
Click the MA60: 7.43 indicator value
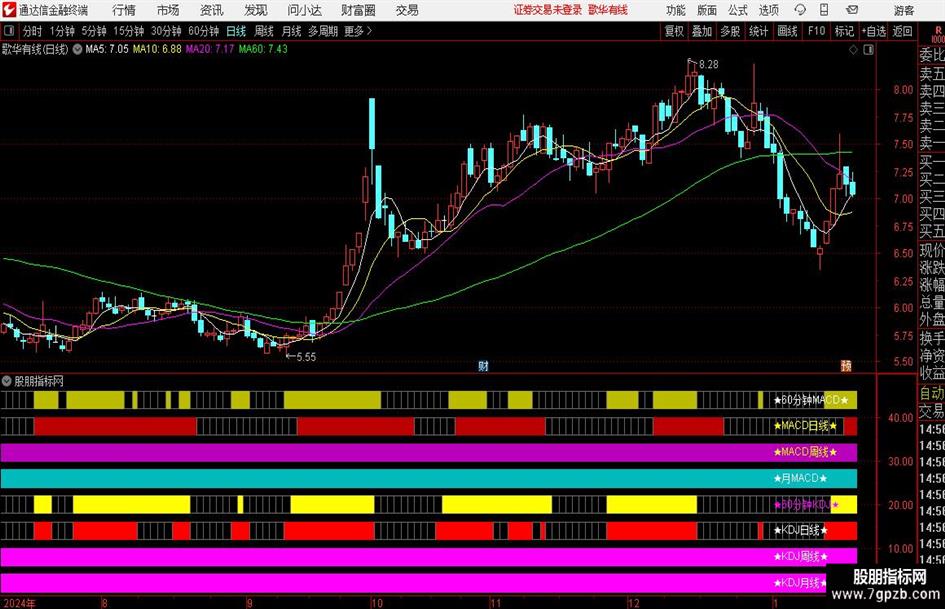point(263,49)
